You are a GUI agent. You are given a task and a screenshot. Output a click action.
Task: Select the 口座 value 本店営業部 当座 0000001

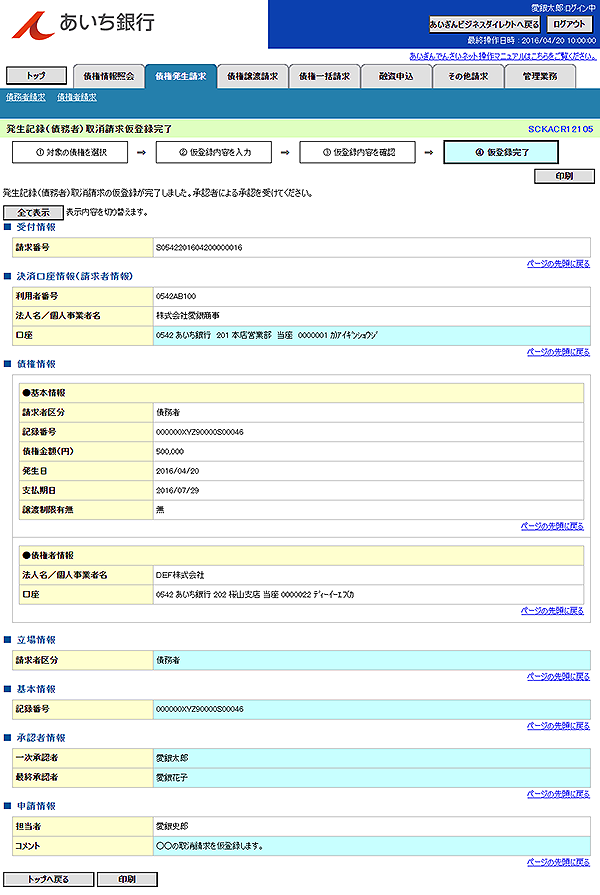(267, 336)
